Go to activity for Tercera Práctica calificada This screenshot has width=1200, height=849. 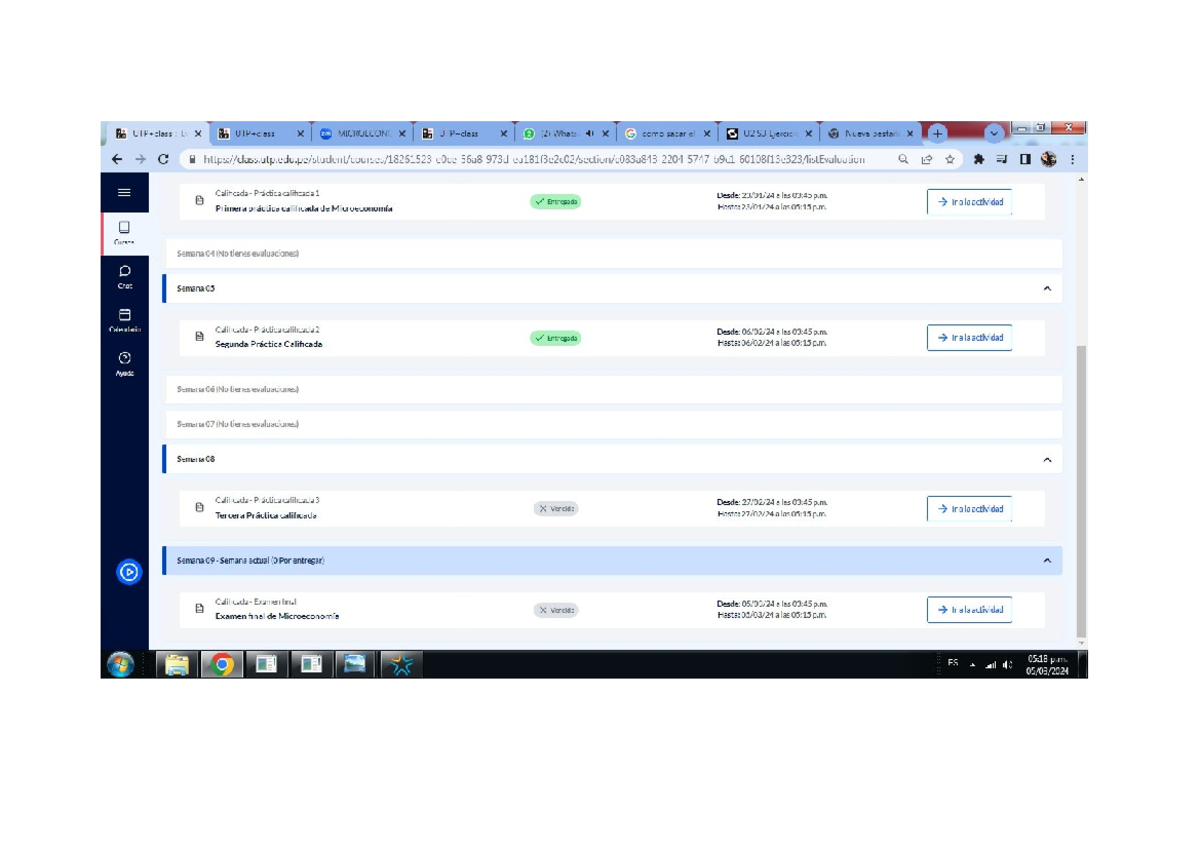coord(968,509)
